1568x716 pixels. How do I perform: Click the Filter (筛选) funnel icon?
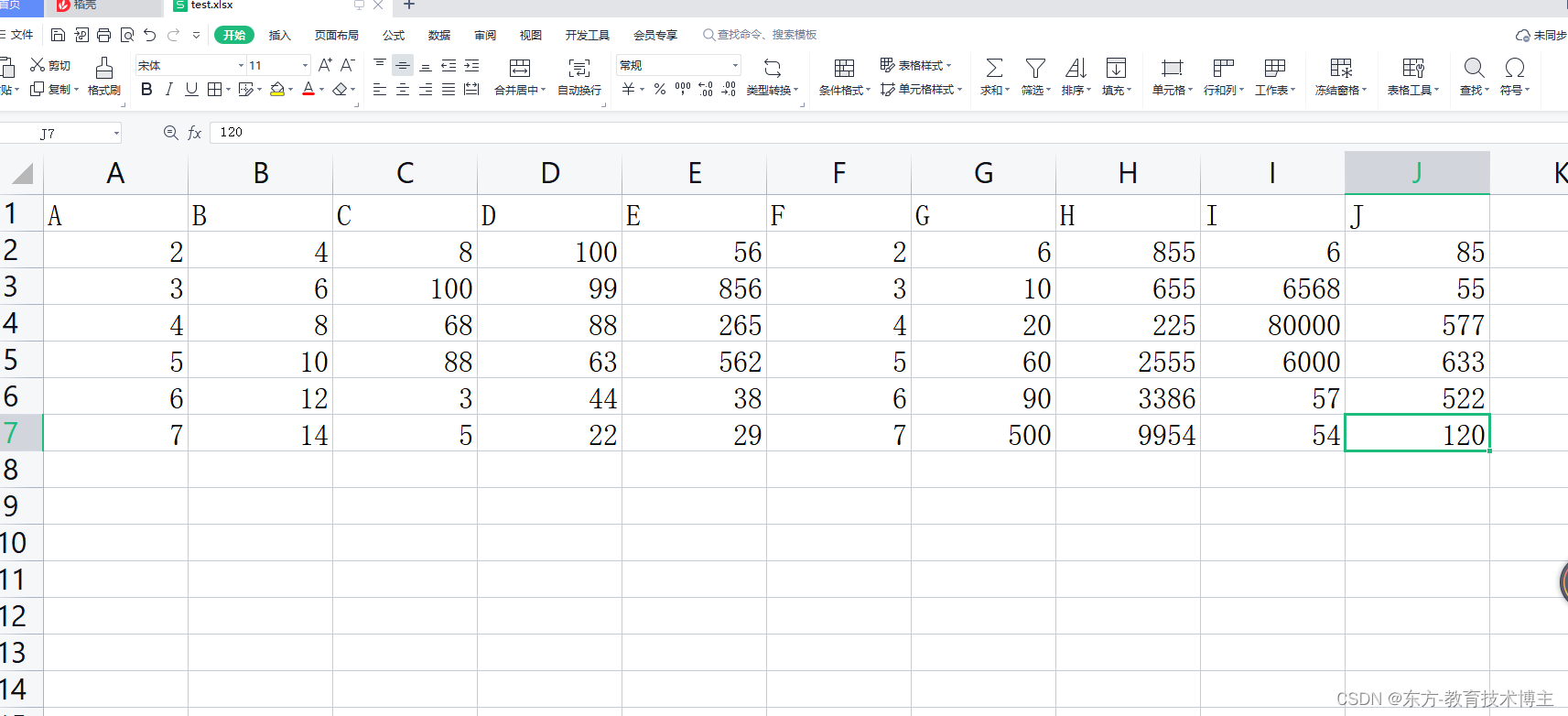(x=1035, y=69)
